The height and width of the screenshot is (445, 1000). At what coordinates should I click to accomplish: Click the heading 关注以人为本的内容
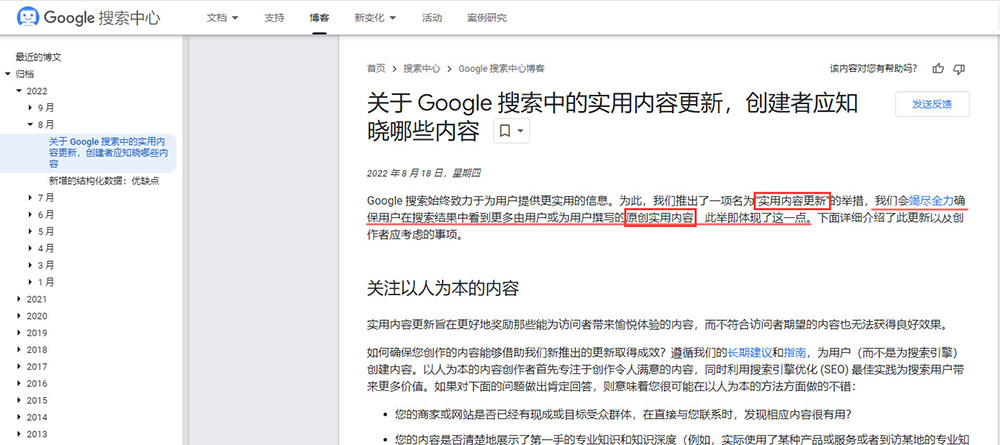coord(443,288)
